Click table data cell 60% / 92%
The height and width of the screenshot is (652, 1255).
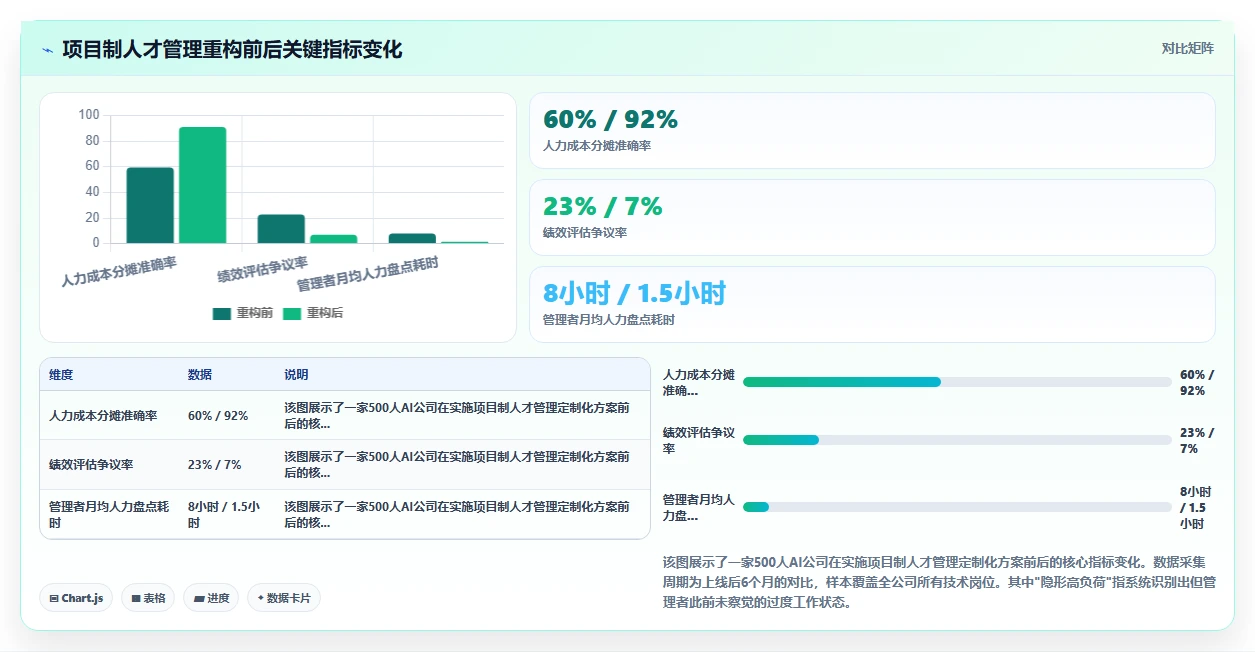point(218,415)
